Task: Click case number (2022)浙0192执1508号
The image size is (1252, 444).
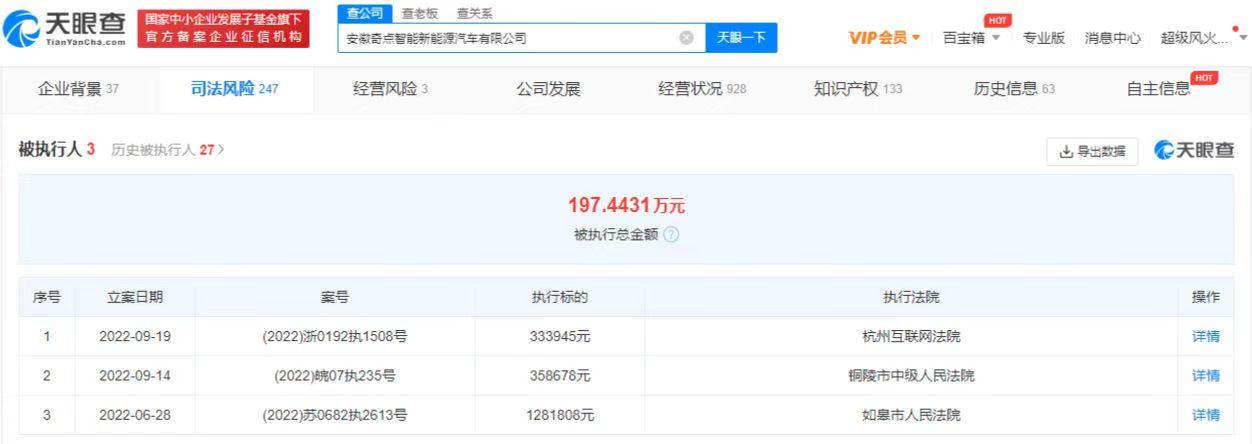Action: tap(335, 337)
